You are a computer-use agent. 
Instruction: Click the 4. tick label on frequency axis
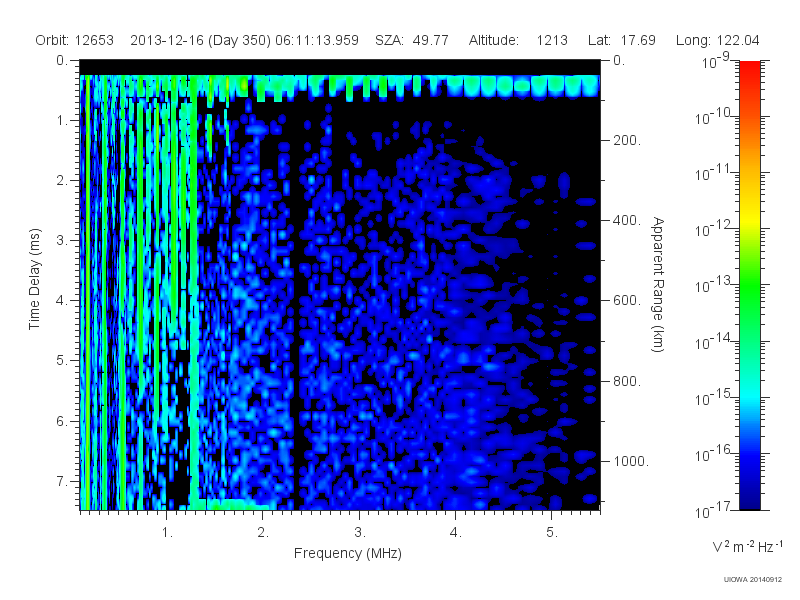tap(456, 533)
